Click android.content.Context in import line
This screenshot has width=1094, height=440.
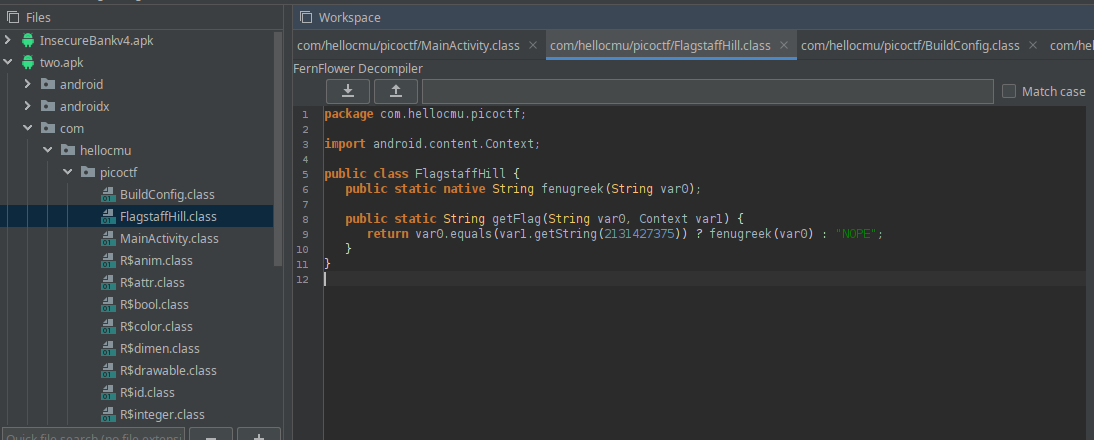click(x=454, y=144)
